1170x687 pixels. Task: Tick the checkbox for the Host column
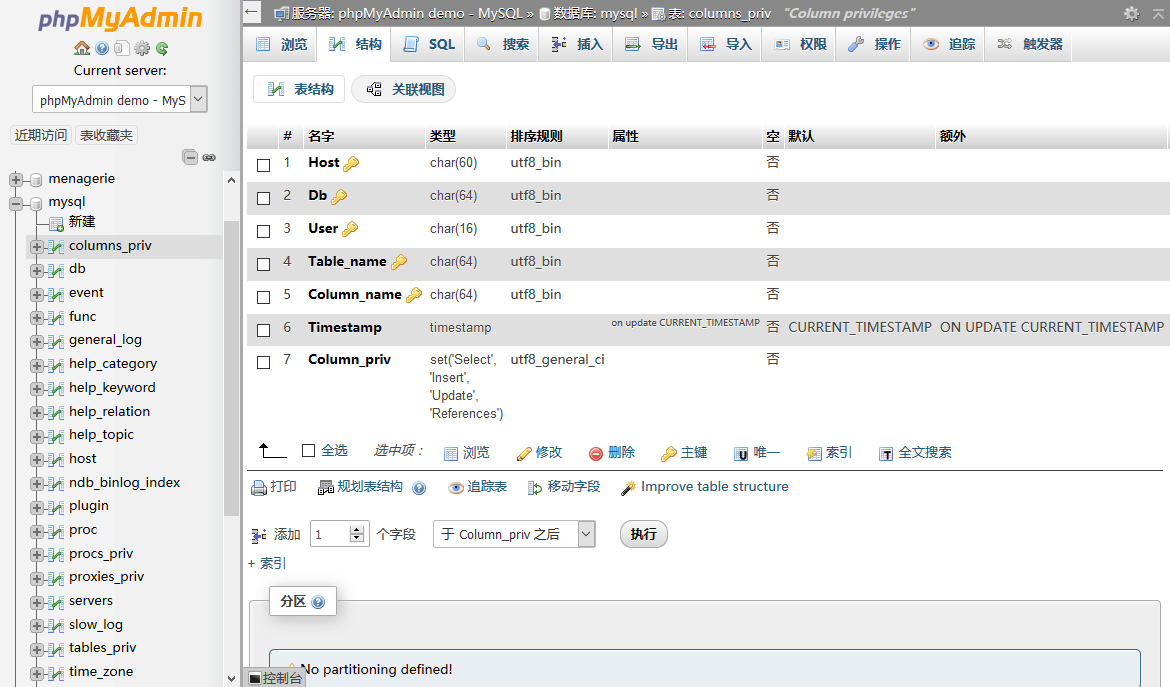coord(264,165)
